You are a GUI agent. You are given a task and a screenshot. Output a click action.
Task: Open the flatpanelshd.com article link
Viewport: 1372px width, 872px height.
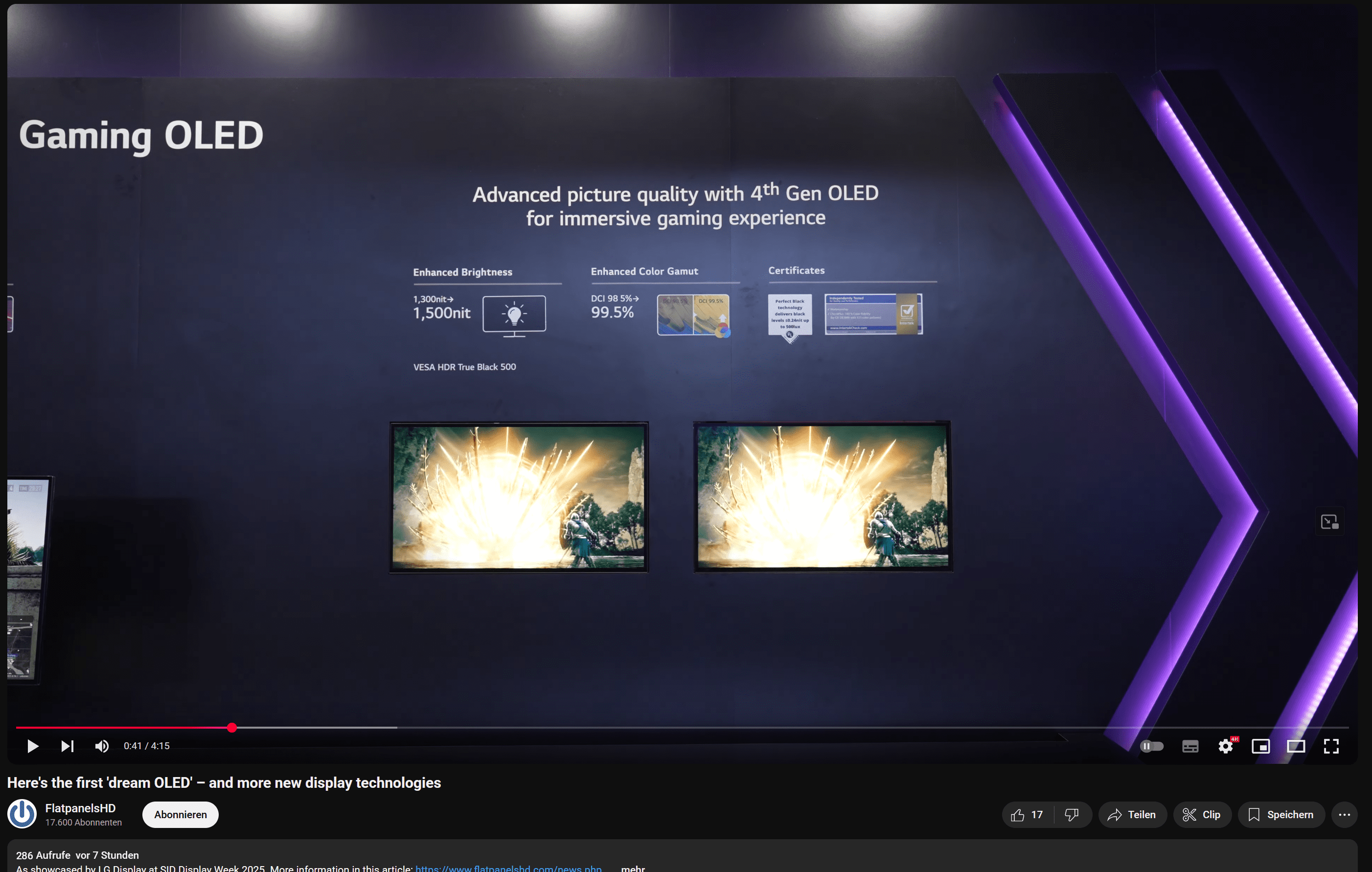[x=509, y=868]
